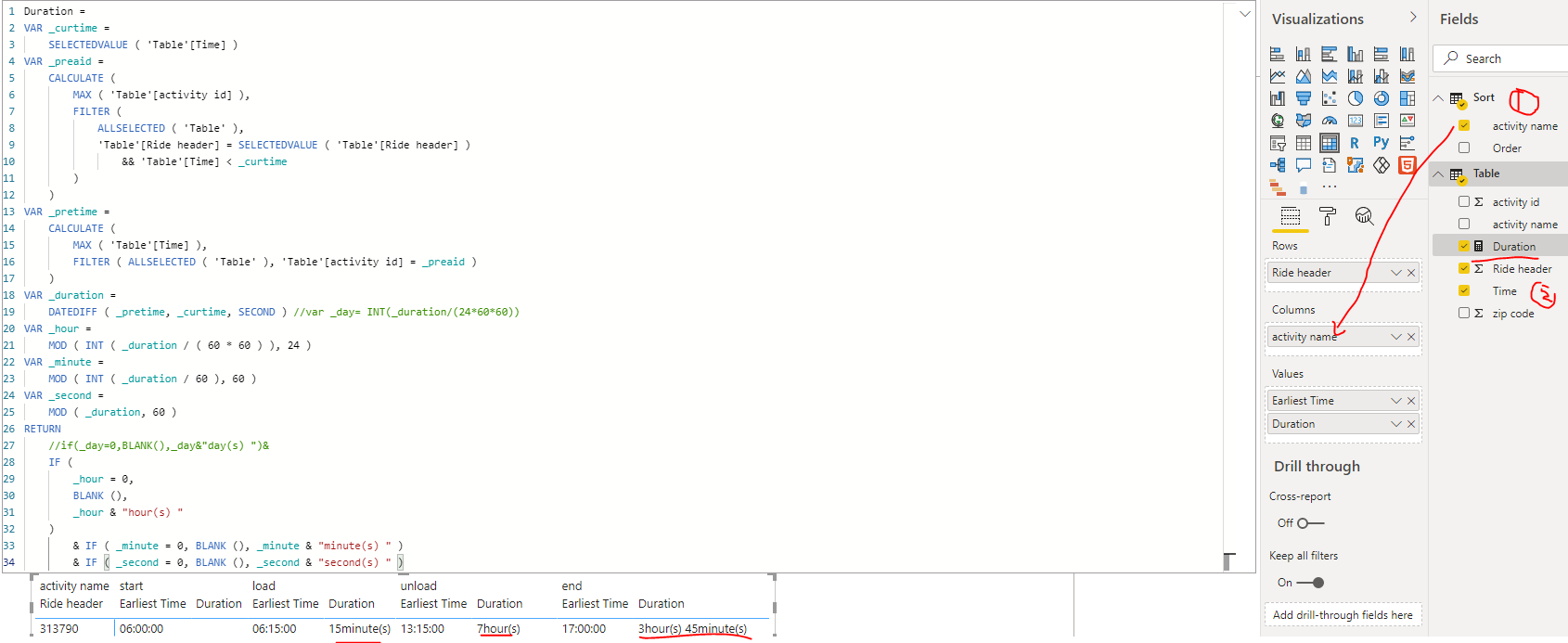1568x643 pixels.
Task: Select the area chart visual
Action: point(1304,76)
